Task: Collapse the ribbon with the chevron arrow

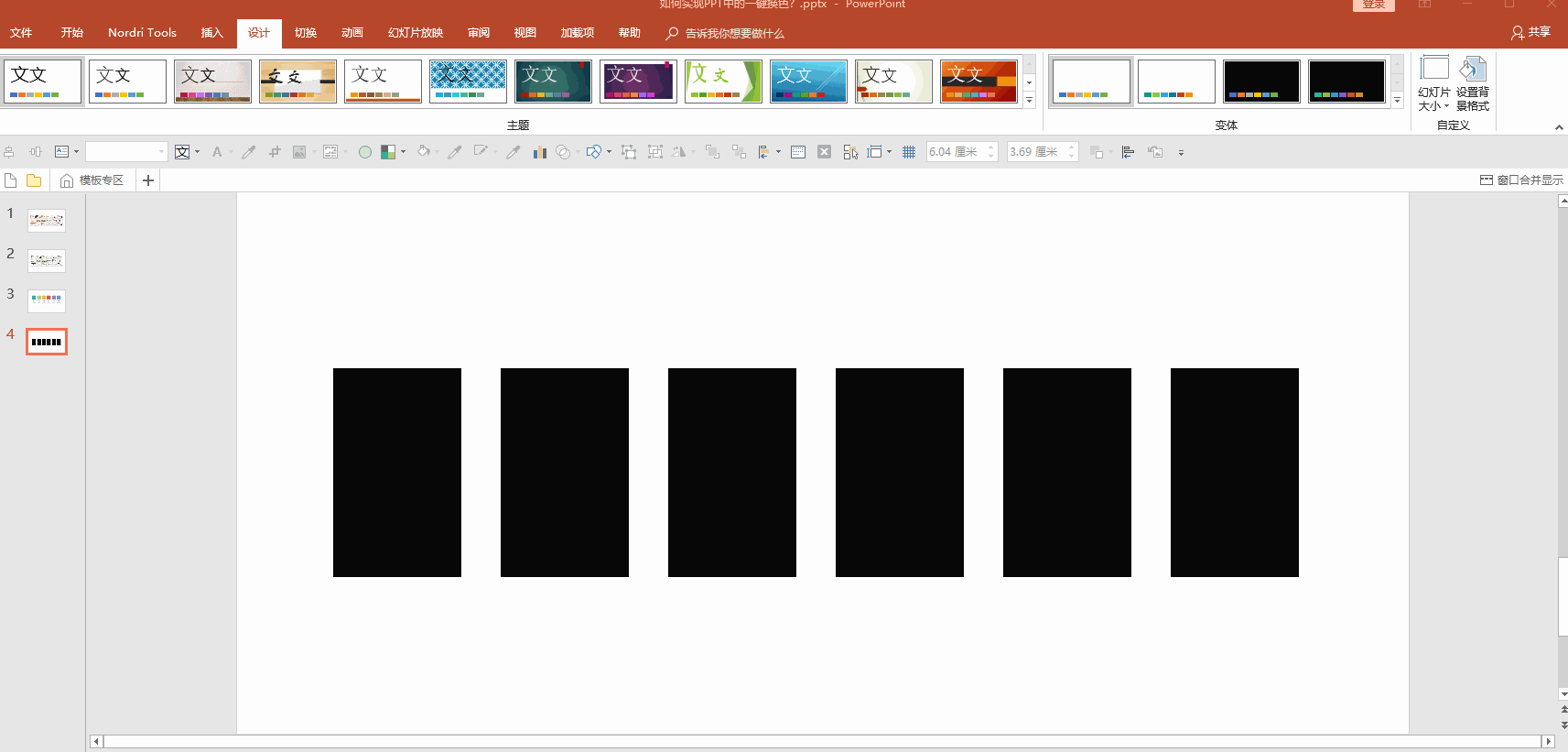Action: (x=1559, y=127)
